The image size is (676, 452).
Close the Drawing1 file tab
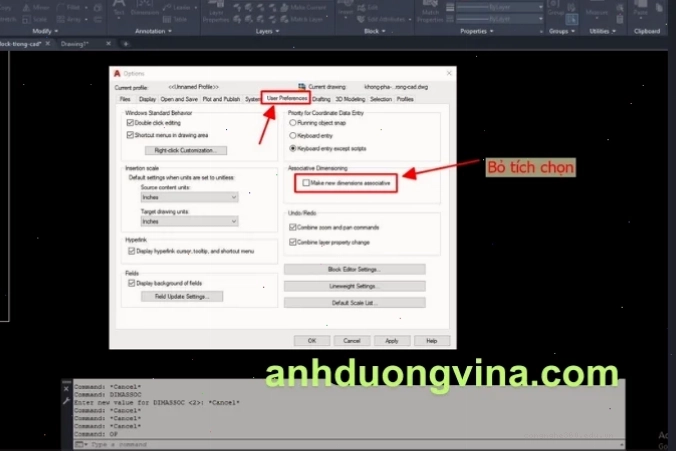(108, 44)
